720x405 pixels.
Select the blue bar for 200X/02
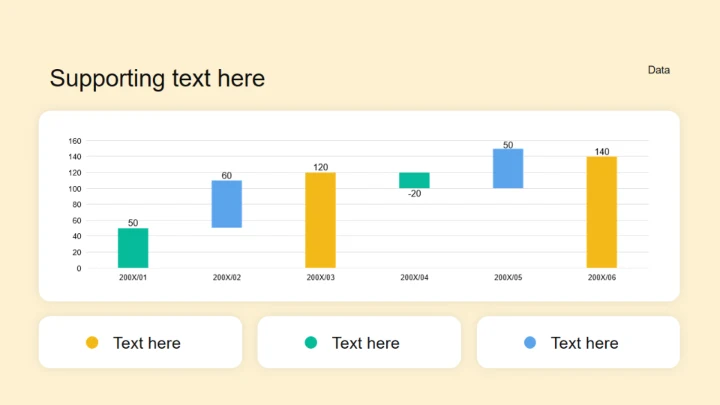coord(227,204)
